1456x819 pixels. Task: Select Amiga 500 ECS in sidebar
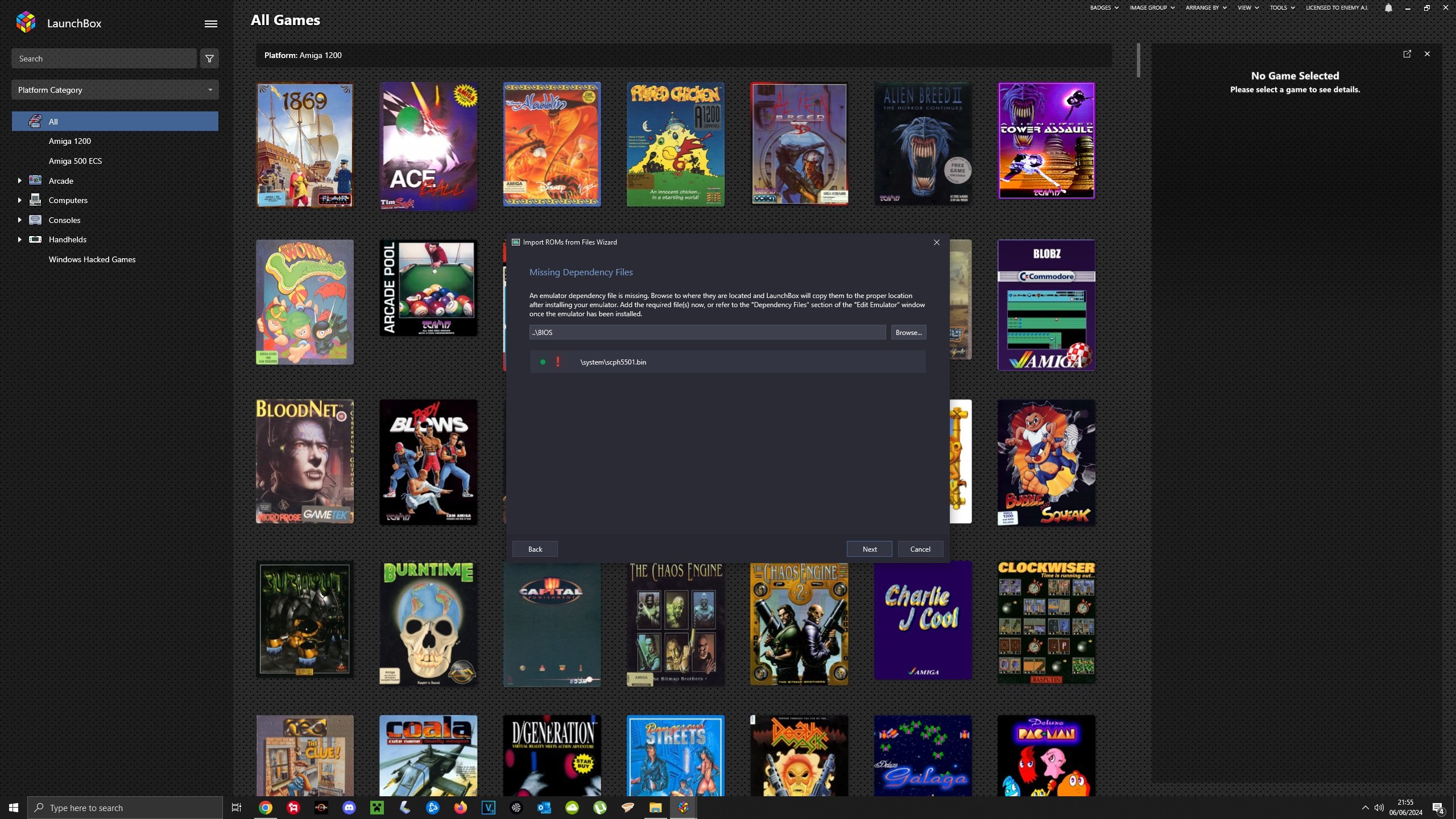(x=75, y=161)
